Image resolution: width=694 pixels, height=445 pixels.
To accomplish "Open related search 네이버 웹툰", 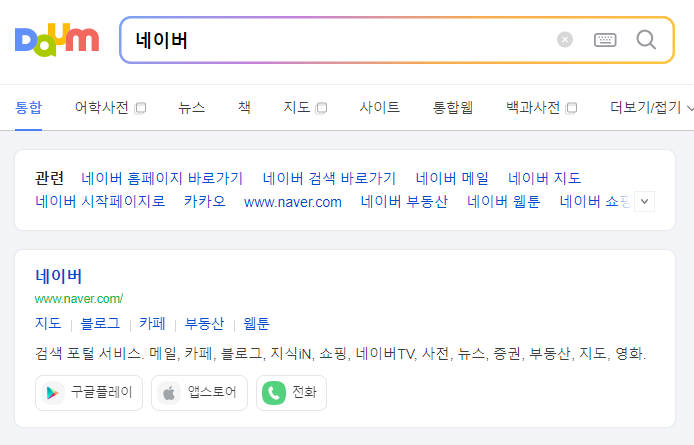I will click(x=504, y=201).
